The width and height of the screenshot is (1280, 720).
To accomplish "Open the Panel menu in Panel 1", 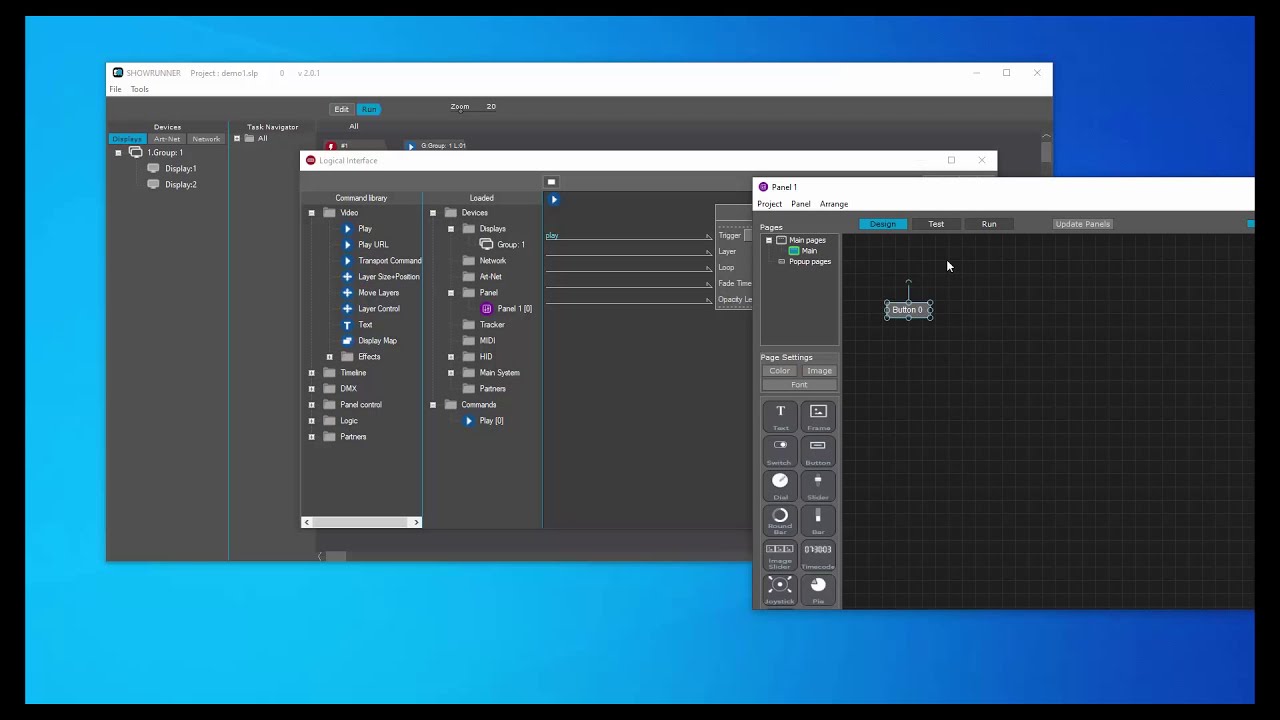I will (801, 204).
